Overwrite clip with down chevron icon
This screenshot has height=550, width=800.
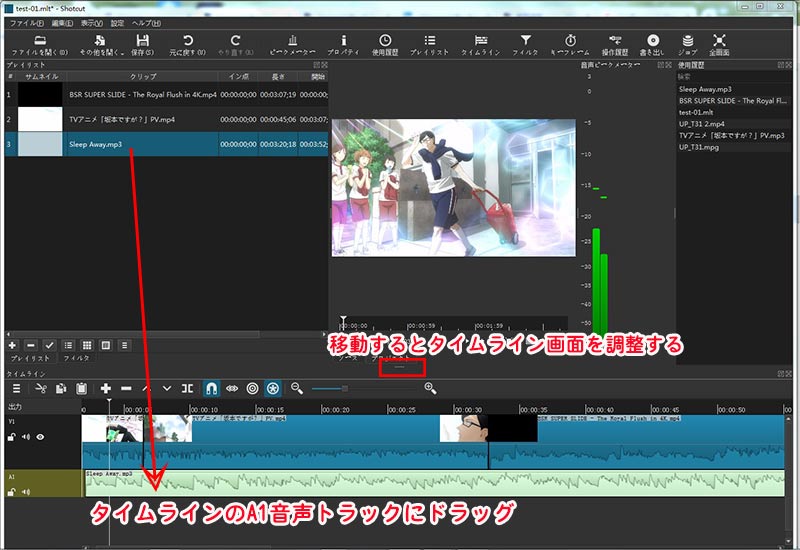tap(167, 389)
